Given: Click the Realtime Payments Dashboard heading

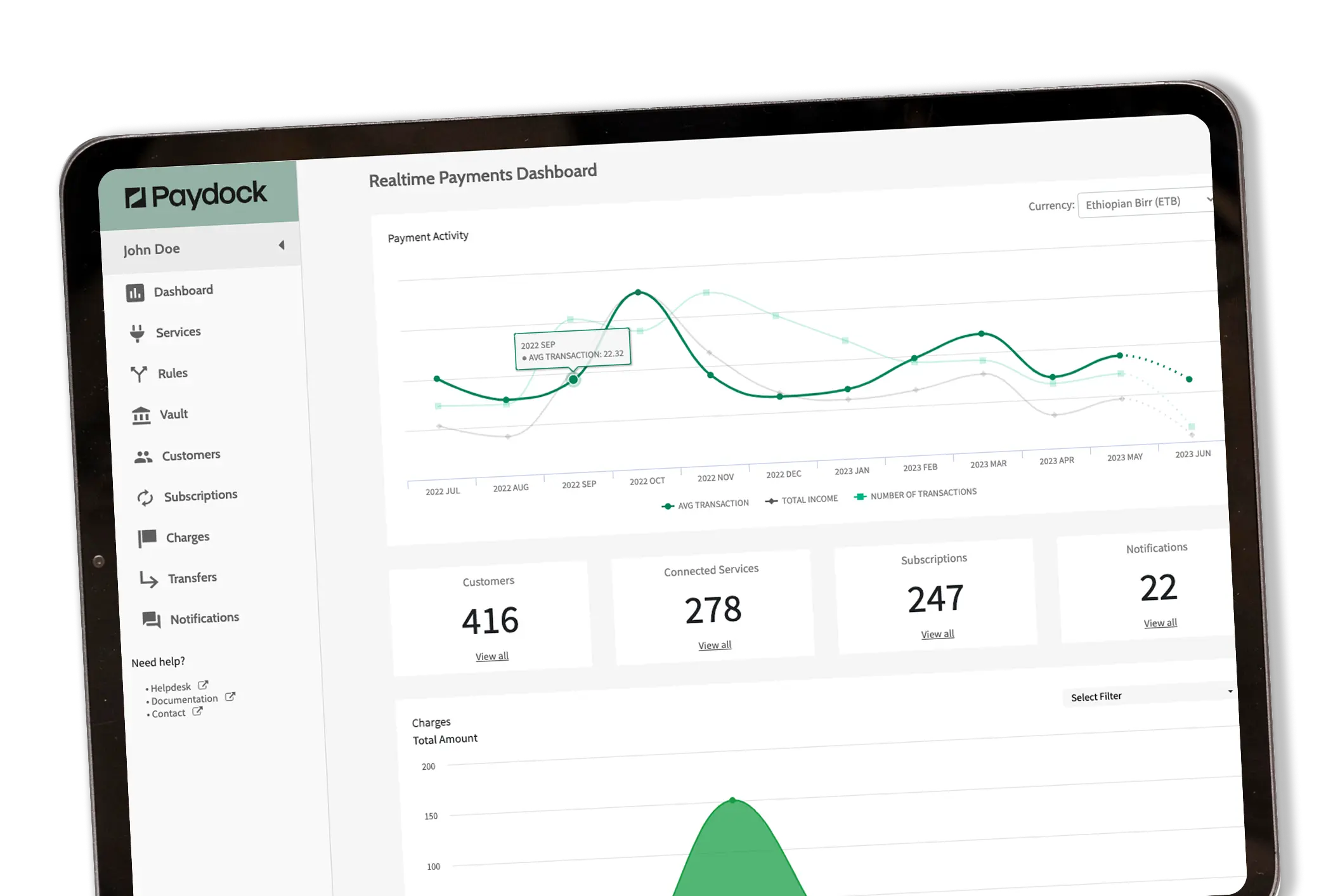Looking at the screenshot, I should tap(483, 176).
